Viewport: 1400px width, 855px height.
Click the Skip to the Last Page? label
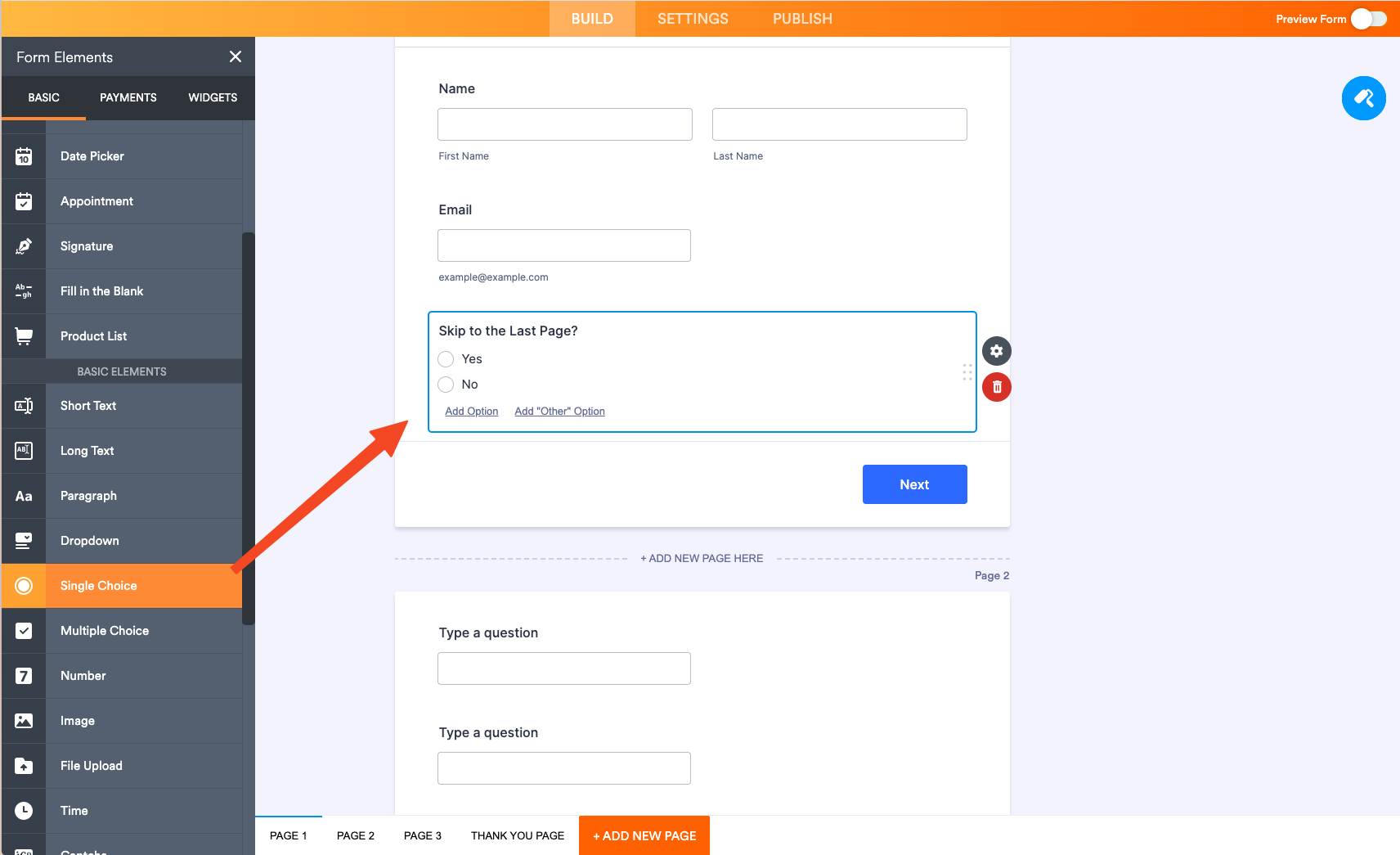508,331
